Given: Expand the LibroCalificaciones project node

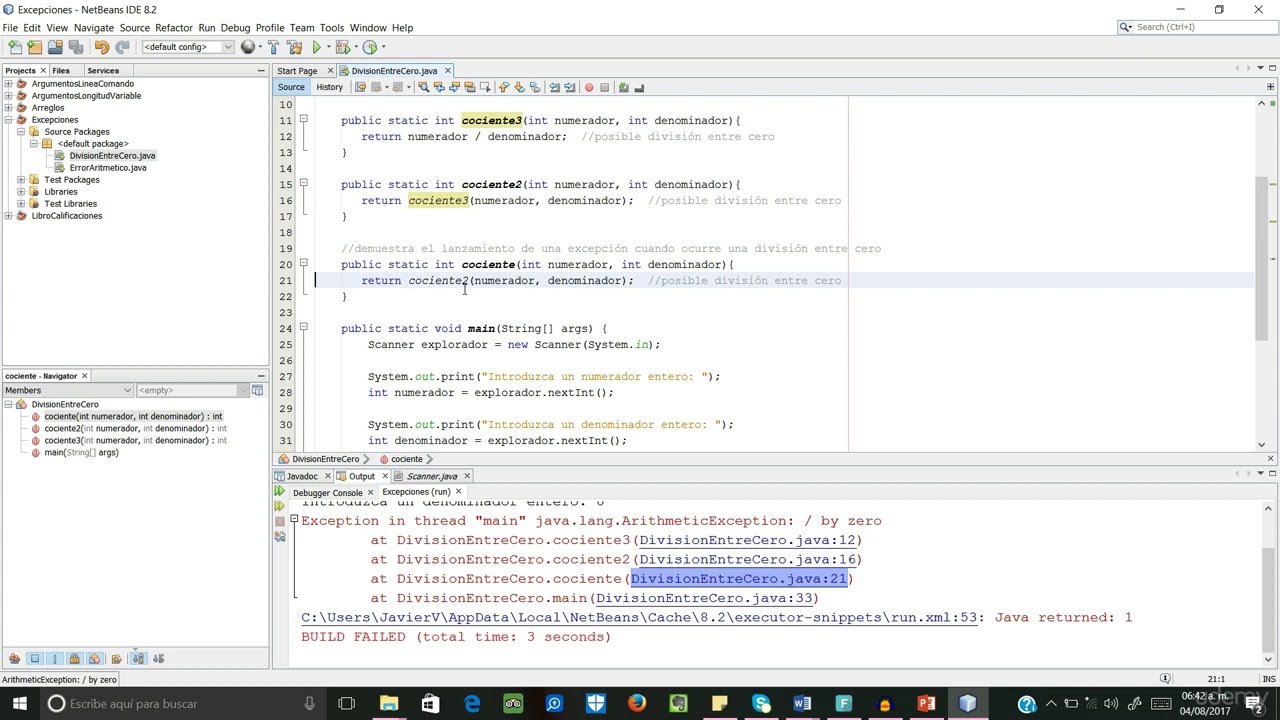Looking at the screenshot, I should click(8, 216).
